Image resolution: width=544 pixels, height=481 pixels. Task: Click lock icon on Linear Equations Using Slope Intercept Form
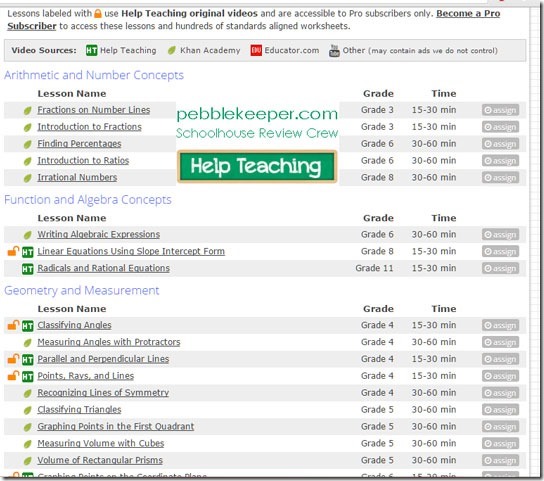[x=13, y=251]
